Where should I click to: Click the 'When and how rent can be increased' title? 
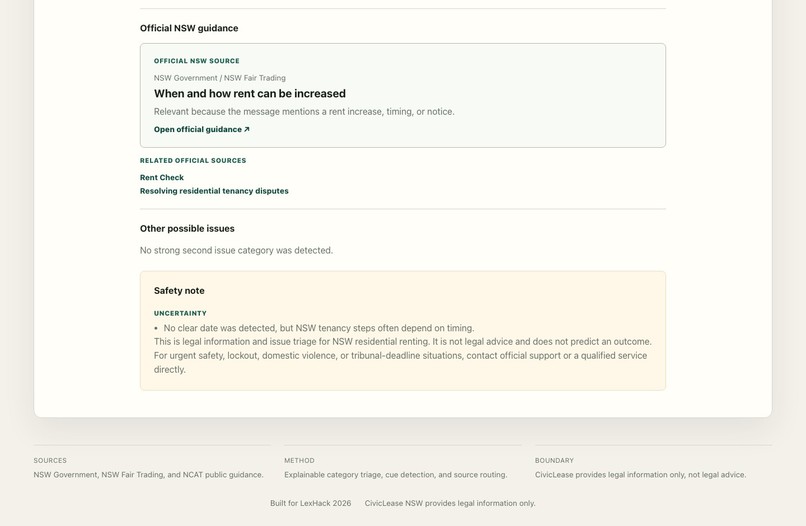click(x=250, y=94)
